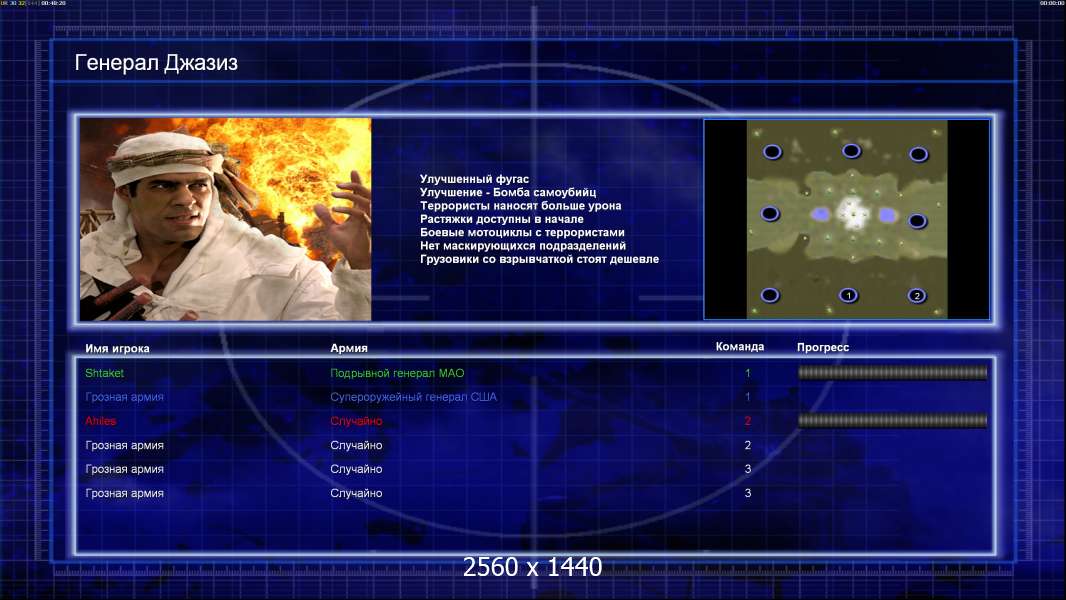
Task: Select player name 'Ahiles'
Action: click(x=101, y=421)
